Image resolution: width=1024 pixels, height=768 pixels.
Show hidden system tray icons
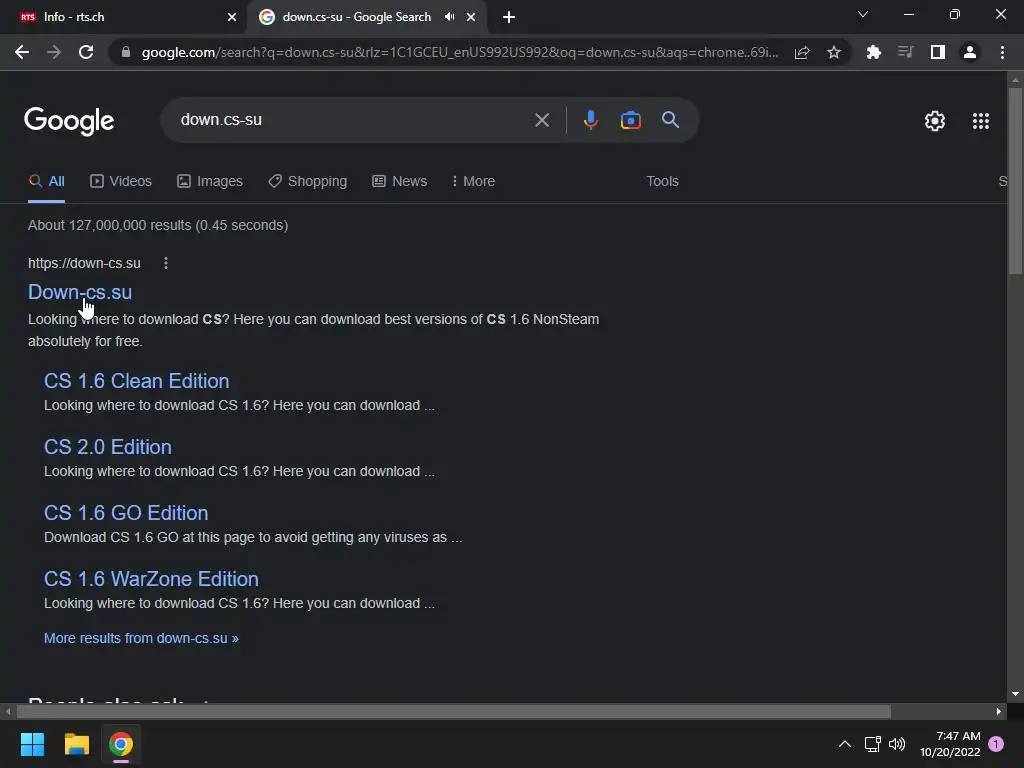point(844,744)
